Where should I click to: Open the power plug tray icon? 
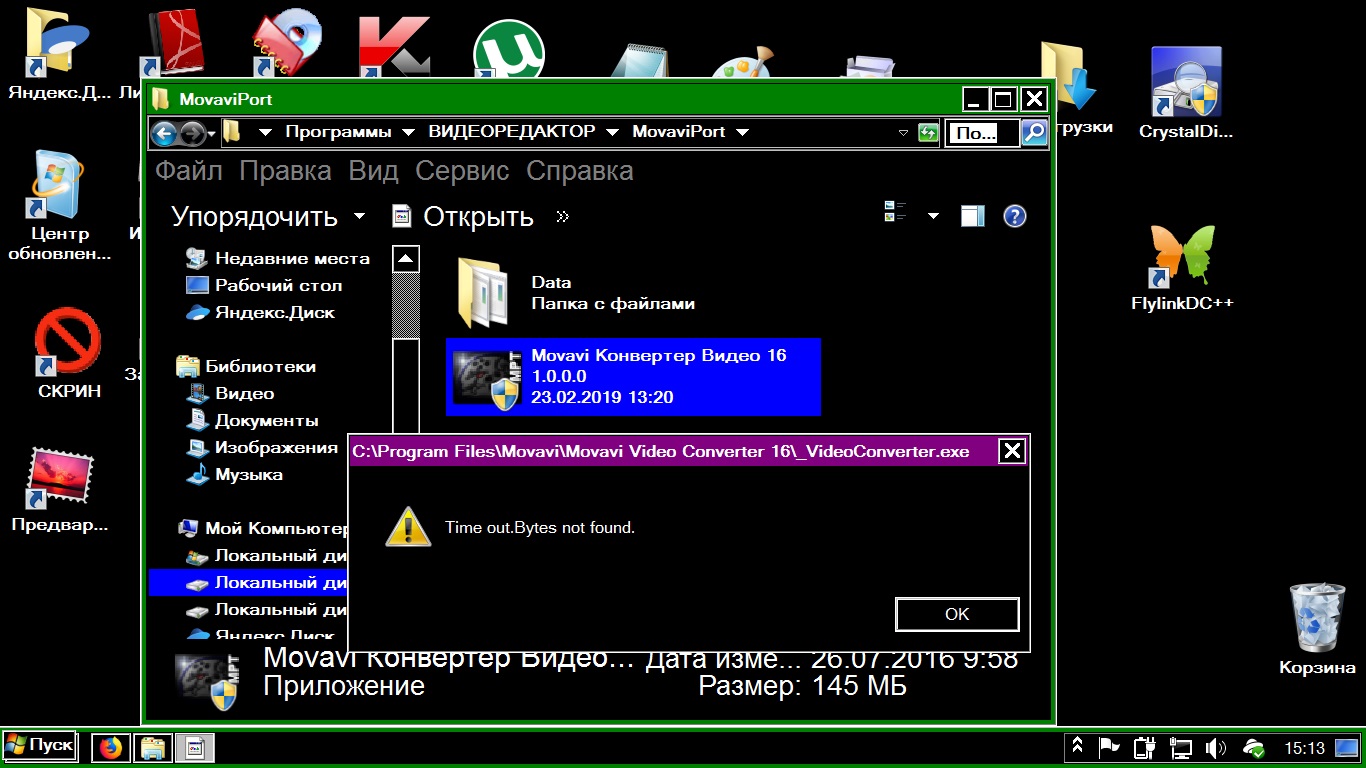1145,747
